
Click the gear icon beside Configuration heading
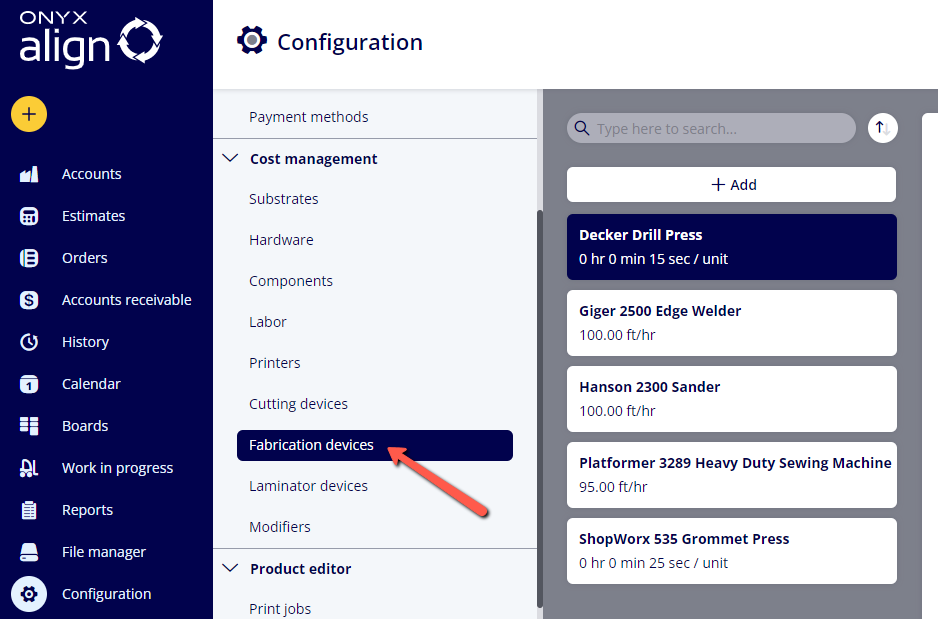(x=252, y=41)
